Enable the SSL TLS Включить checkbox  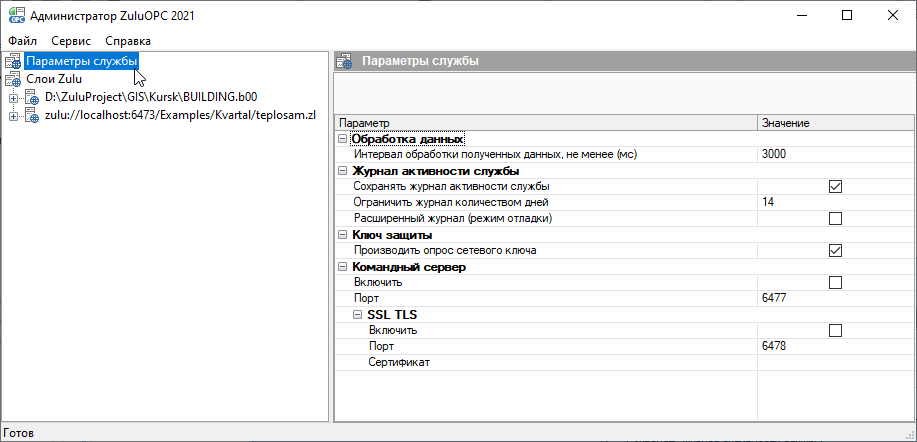tap(835, 330)
